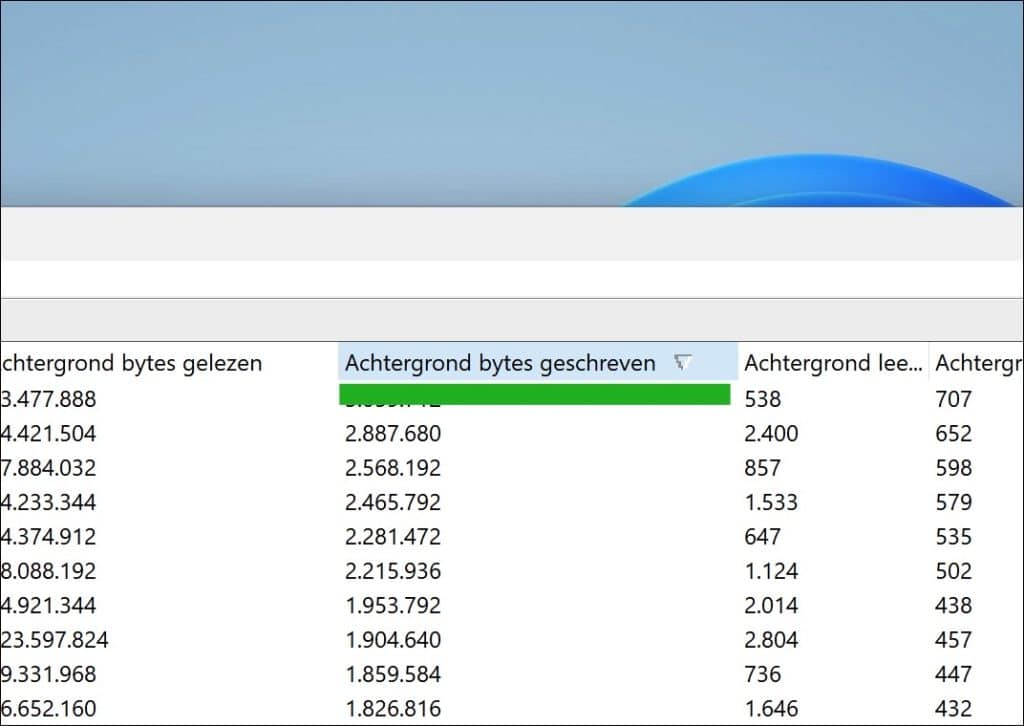Select the cell 2.465.792
Screen dimensions: 1024x726
393,502
